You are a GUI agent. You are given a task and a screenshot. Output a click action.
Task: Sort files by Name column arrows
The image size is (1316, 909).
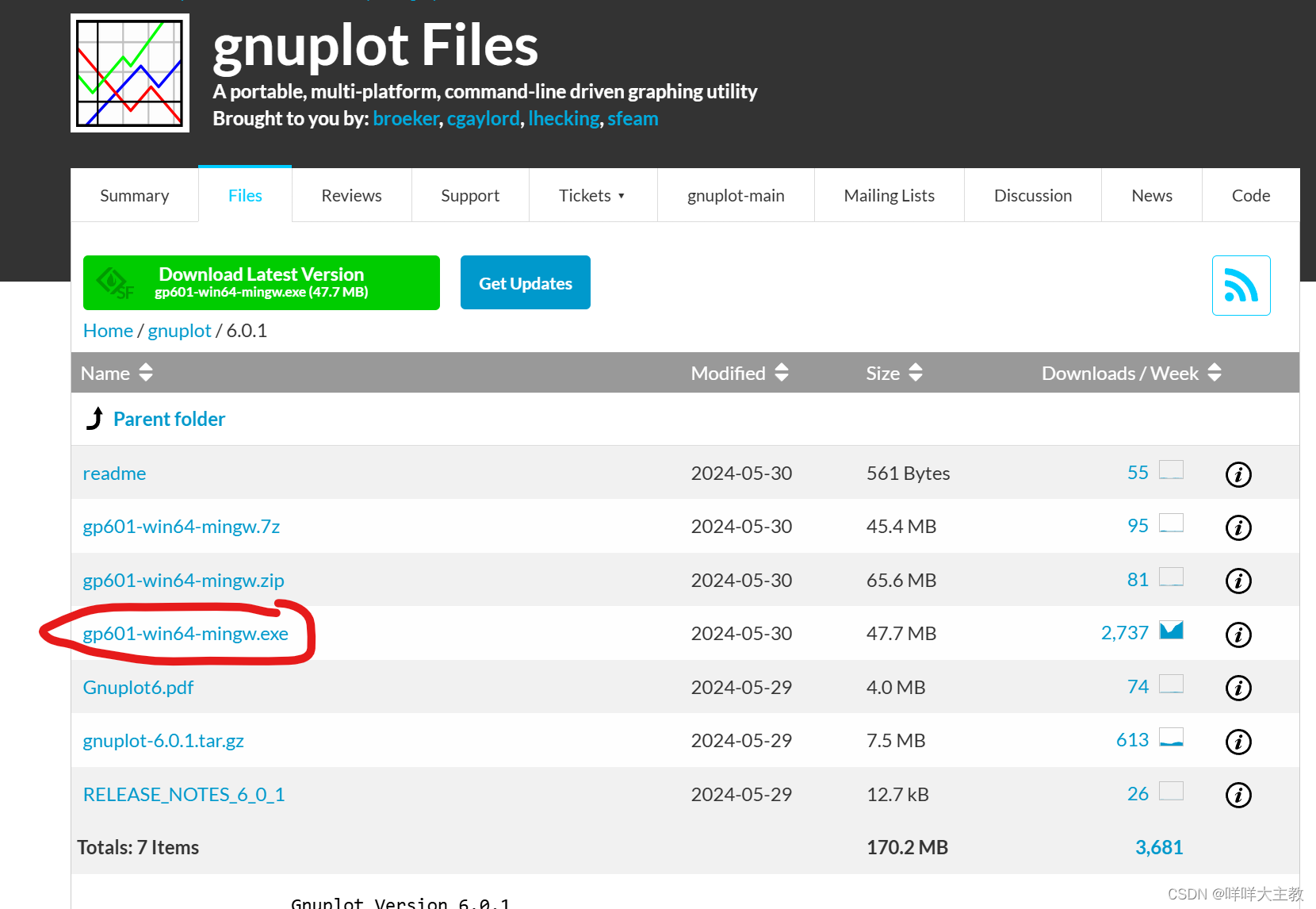(145, 372)
